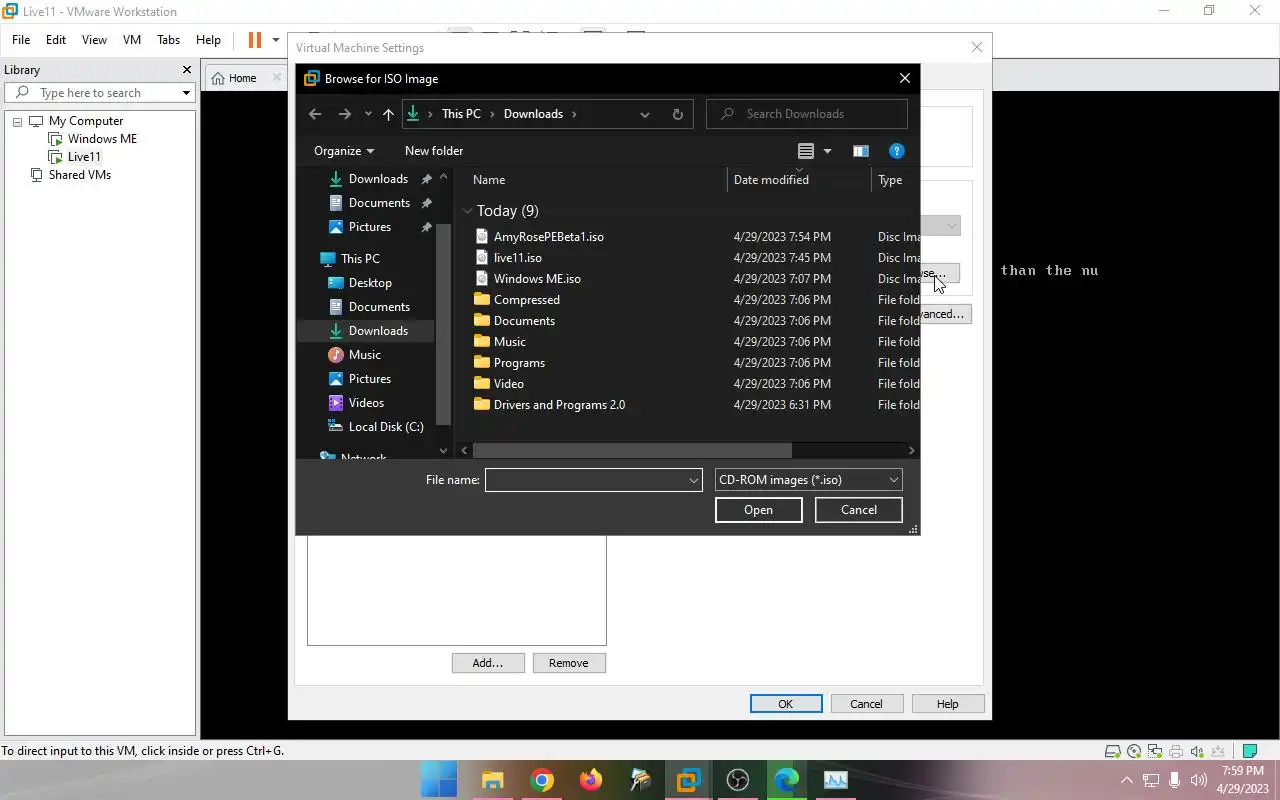Create a New folder
This screenshot has height=800, width=1280.
(434, 151)
